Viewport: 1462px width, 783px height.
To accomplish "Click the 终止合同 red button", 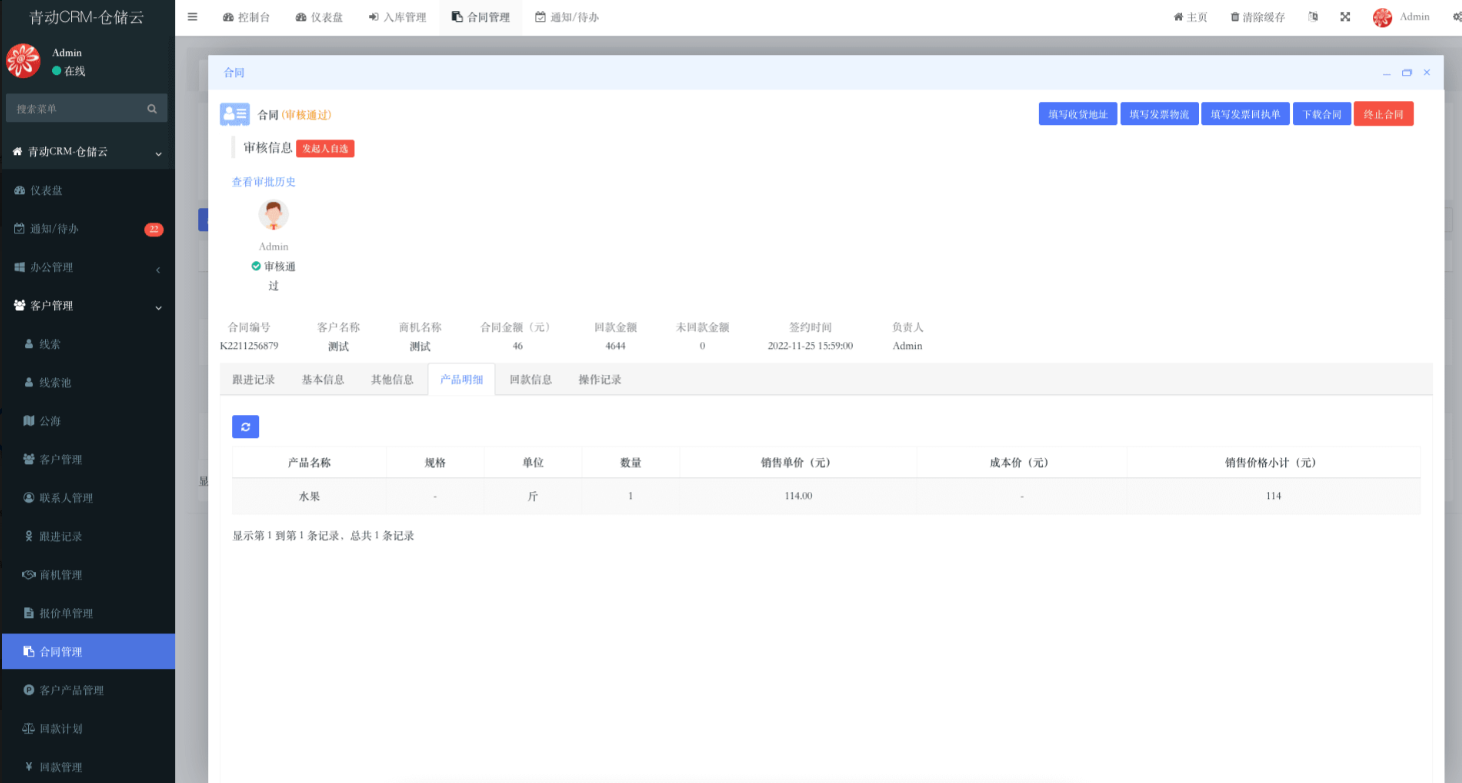I will 1383,115.
